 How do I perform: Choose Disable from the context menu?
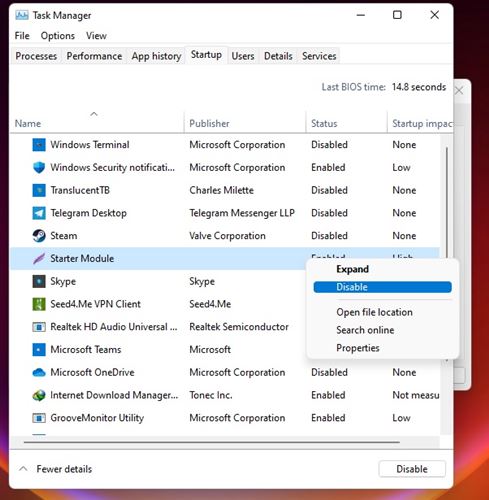click(382, 287)
